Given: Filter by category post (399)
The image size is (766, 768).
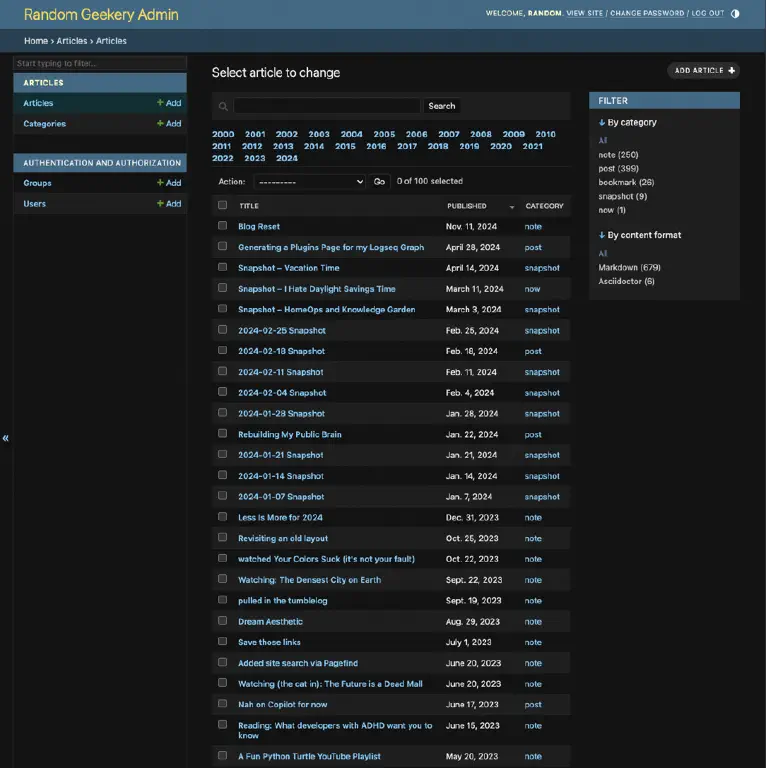Looking at the screenshot, I should [x=618, y=168].
